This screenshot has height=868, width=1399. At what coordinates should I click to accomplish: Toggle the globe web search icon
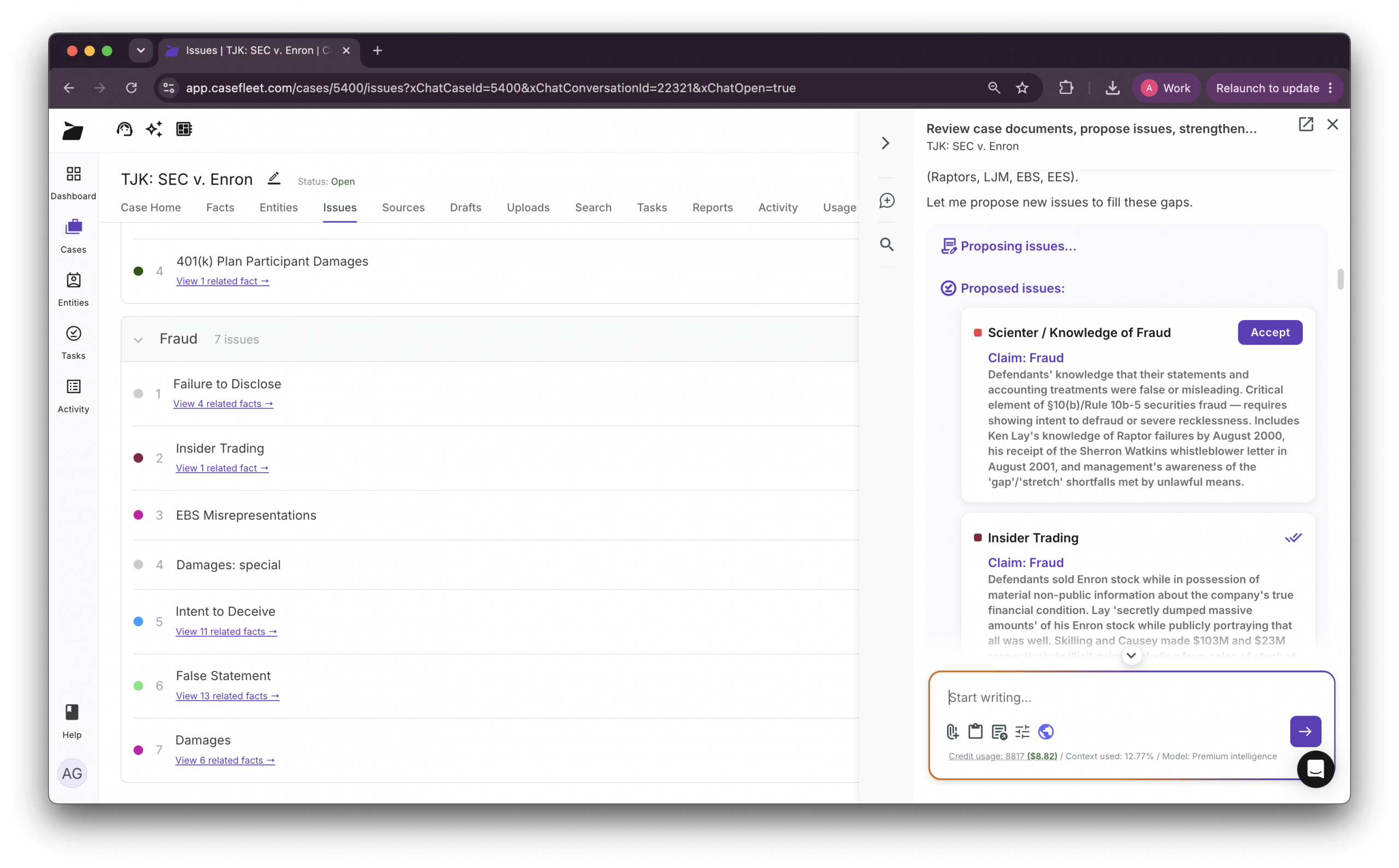[1046, 731]
